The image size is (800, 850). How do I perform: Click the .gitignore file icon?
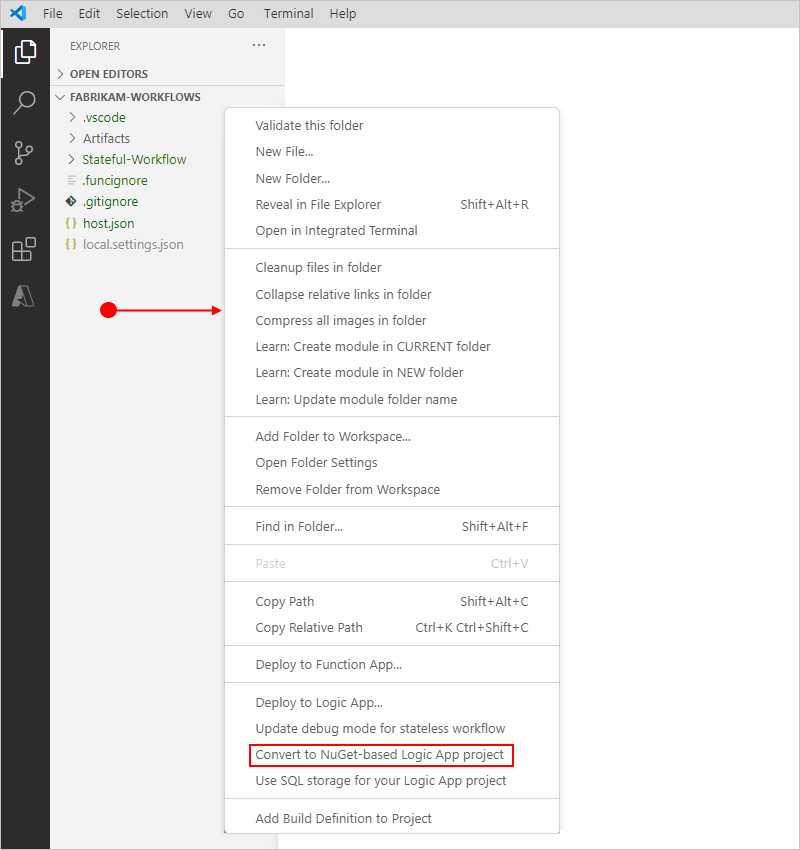point(71,201)
